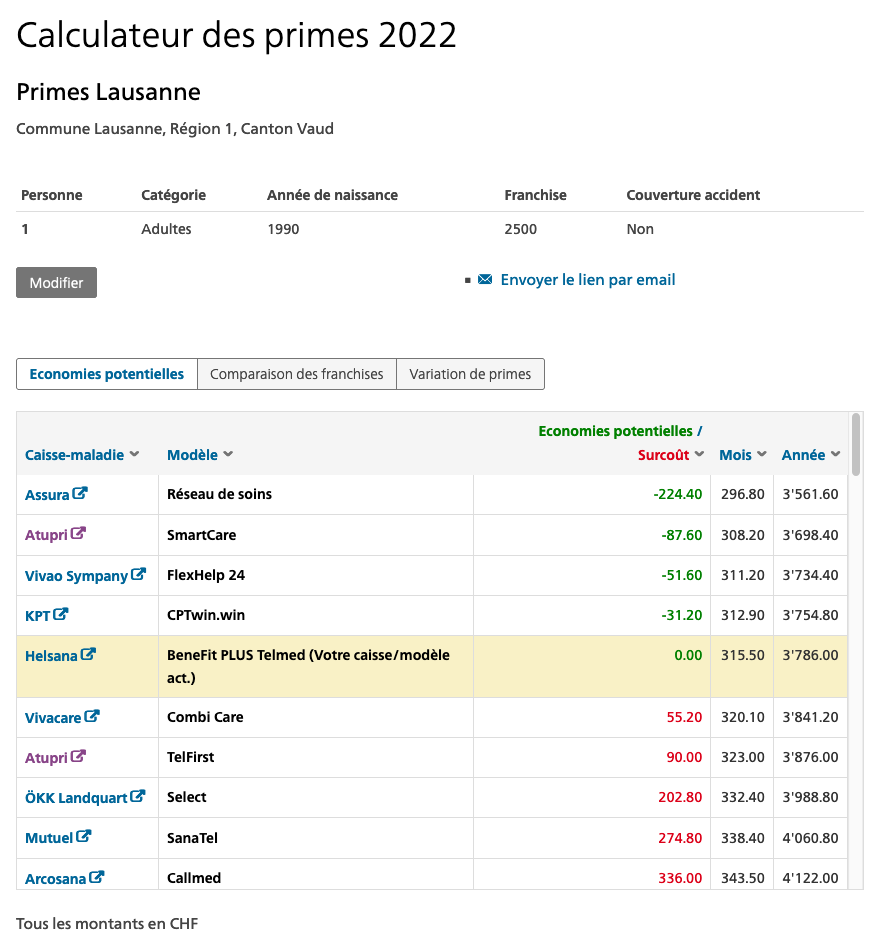The width and height of the screenshot is (875, 946).
Task: Sort by Mois column chevron
Action: coord(762,454)
